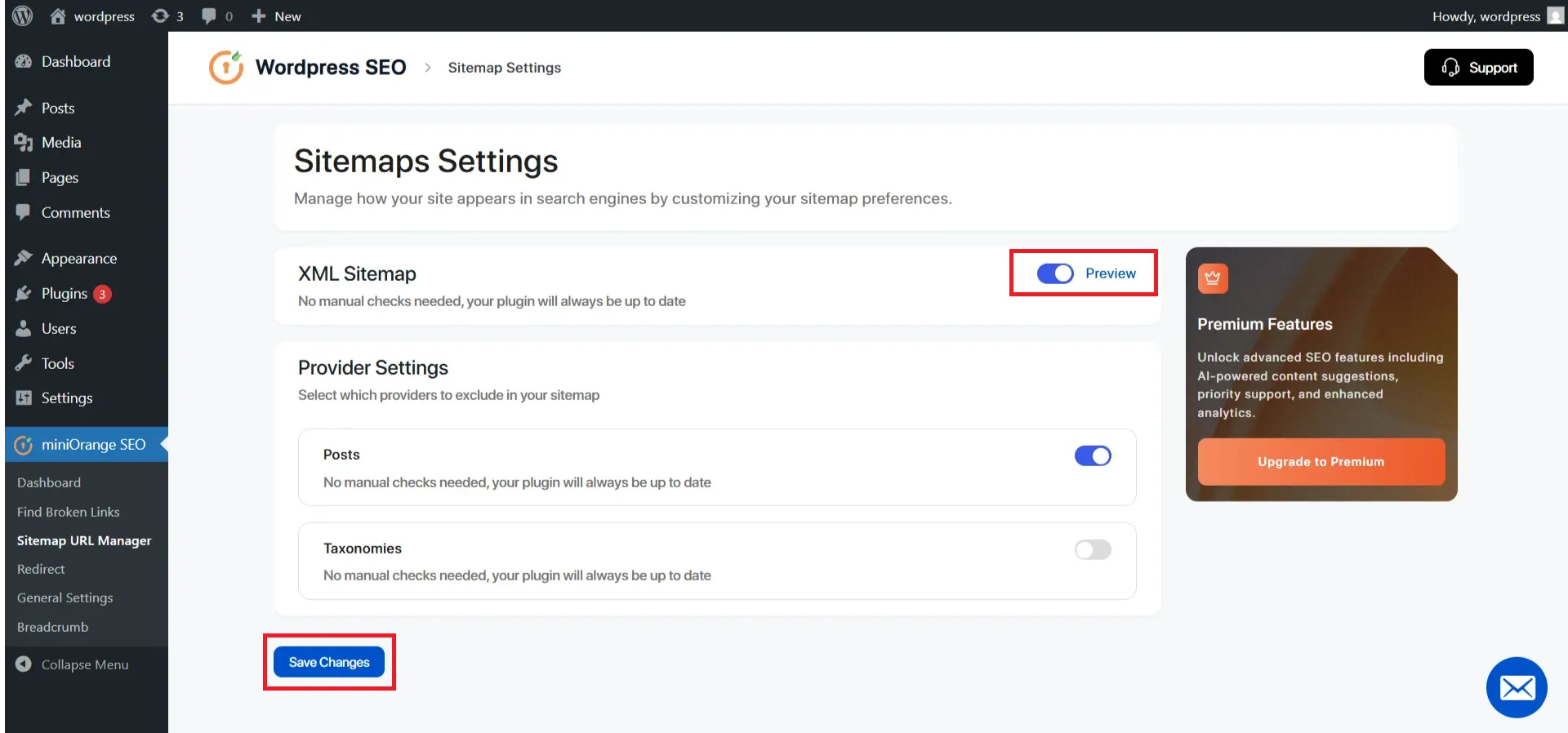Click the breadcrumb chevron after Wordpress SEO
Image resolution: width=1568 pixels, height=733 pixels.
pos(427,68)
